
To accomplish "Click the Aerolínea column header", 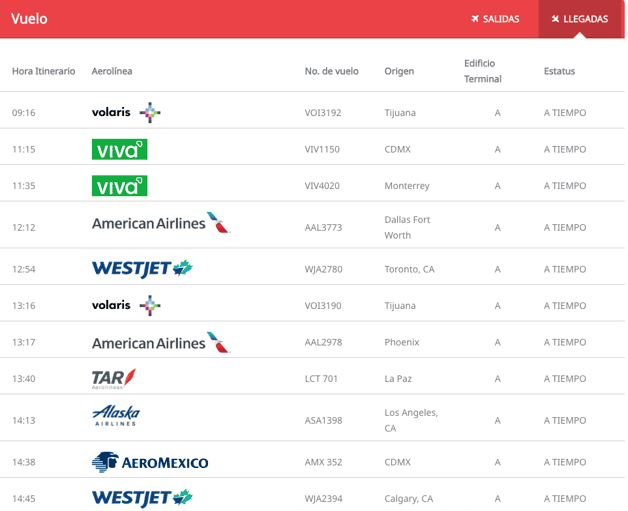I will click(x=112, y=71).
